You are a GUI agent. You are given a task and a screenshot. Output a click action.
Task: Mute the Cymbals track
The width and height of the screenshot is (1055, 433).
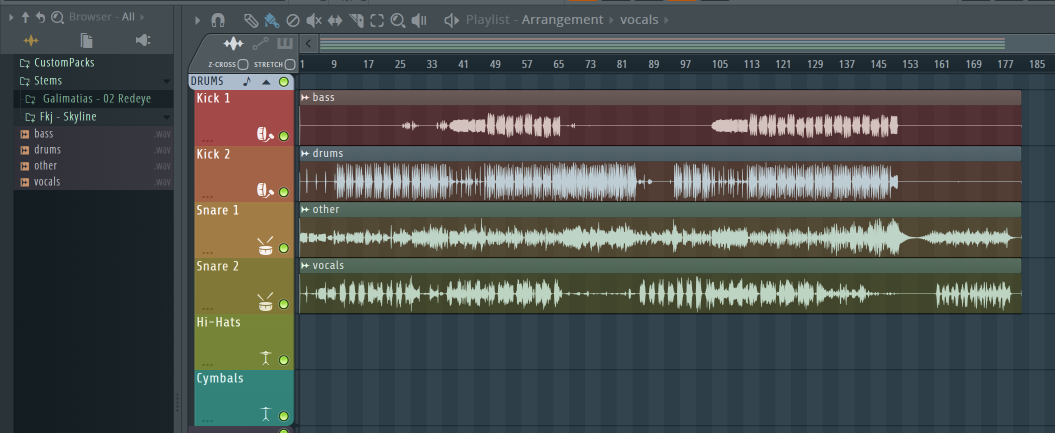(283, 416)
